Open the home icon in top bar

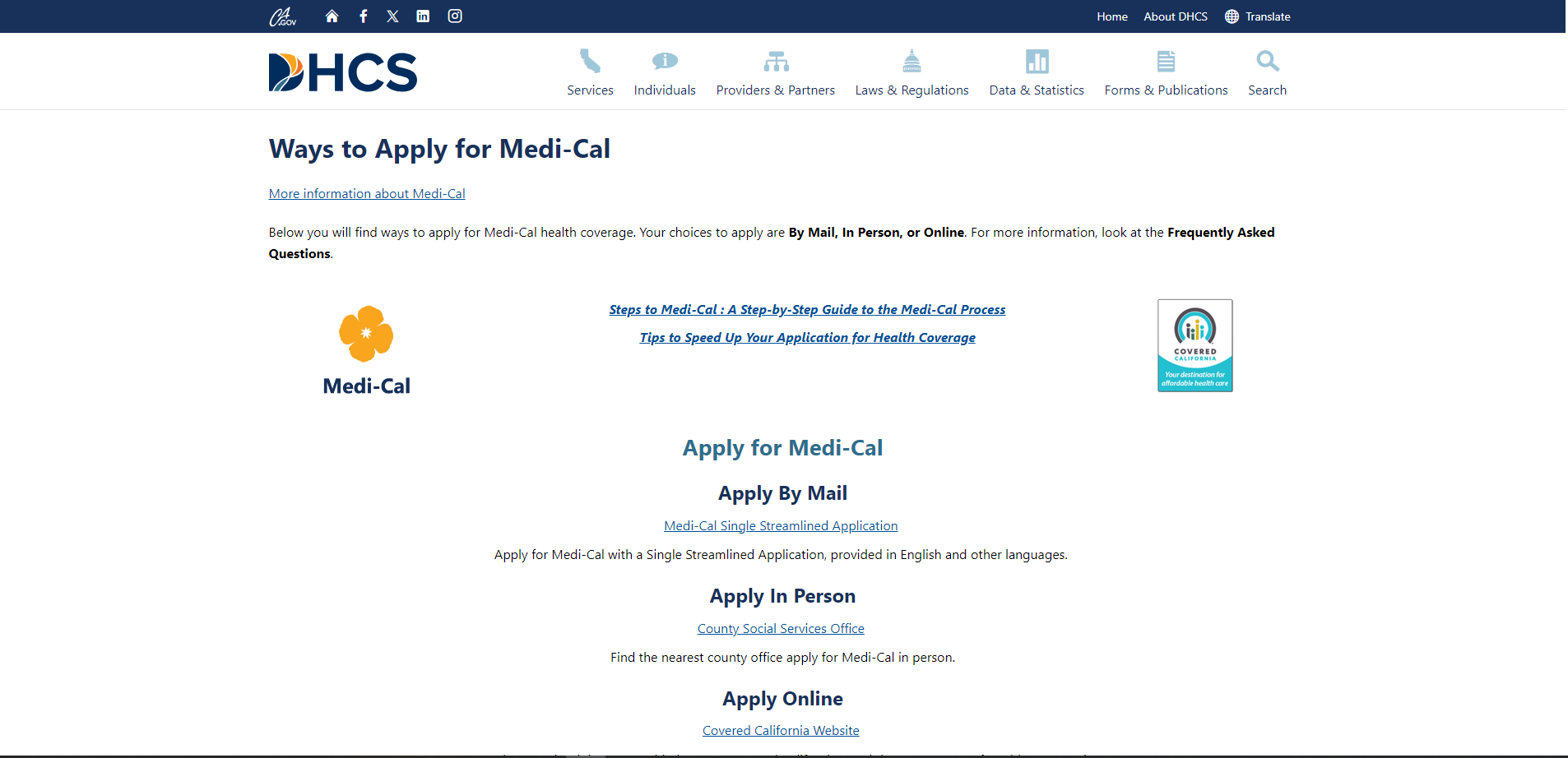click(x=332, y=16)
